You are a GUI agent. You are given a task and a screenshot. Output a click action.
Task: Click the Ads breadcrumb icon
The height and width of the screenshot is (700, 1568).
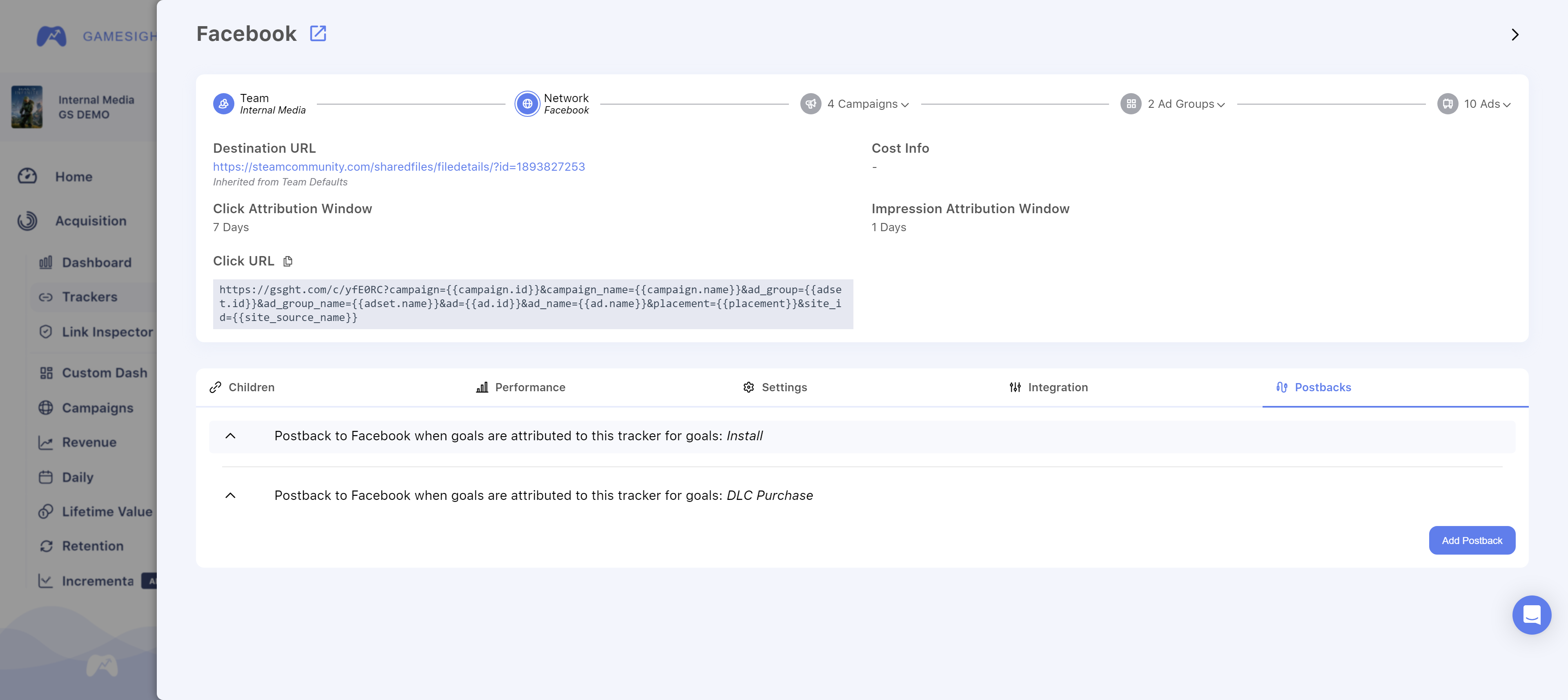[x=1448, y=104]
